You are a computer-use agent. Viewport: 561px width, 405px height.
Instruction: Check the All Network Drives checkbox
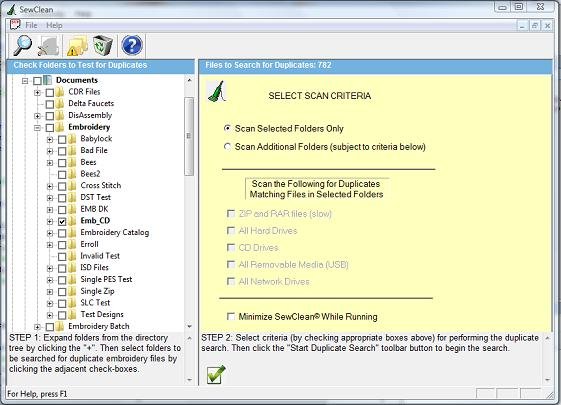pos(231,282)
